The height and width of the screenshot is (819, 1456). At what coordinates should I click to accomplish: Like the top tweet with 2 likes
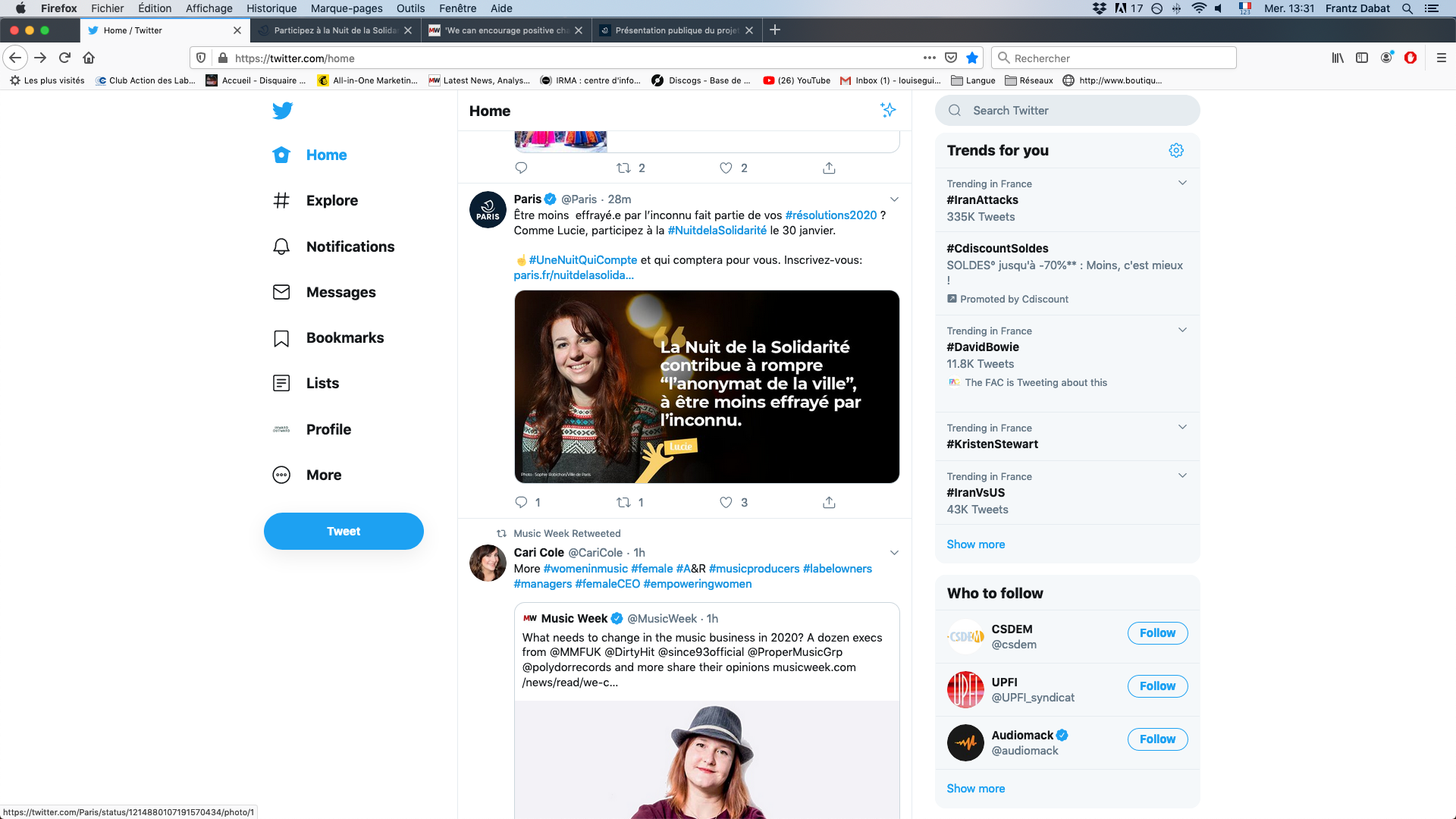tap(726, 168)
